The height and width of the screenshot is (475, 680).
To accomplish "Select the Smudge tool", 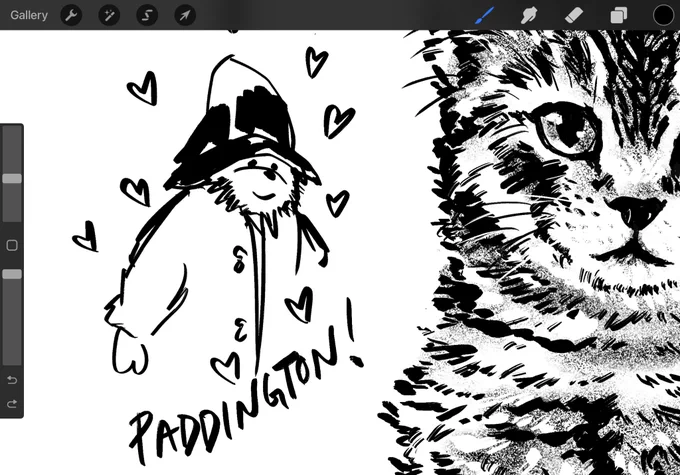I will (x=529, y=15).
